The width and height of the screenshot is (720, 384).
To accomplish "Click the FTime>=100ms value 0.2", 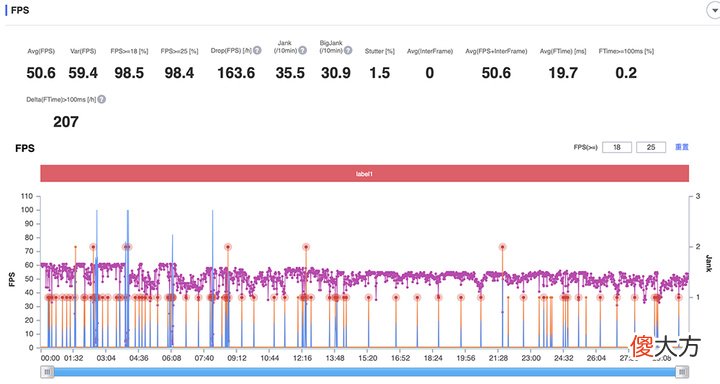I will [x=626, y=73].
